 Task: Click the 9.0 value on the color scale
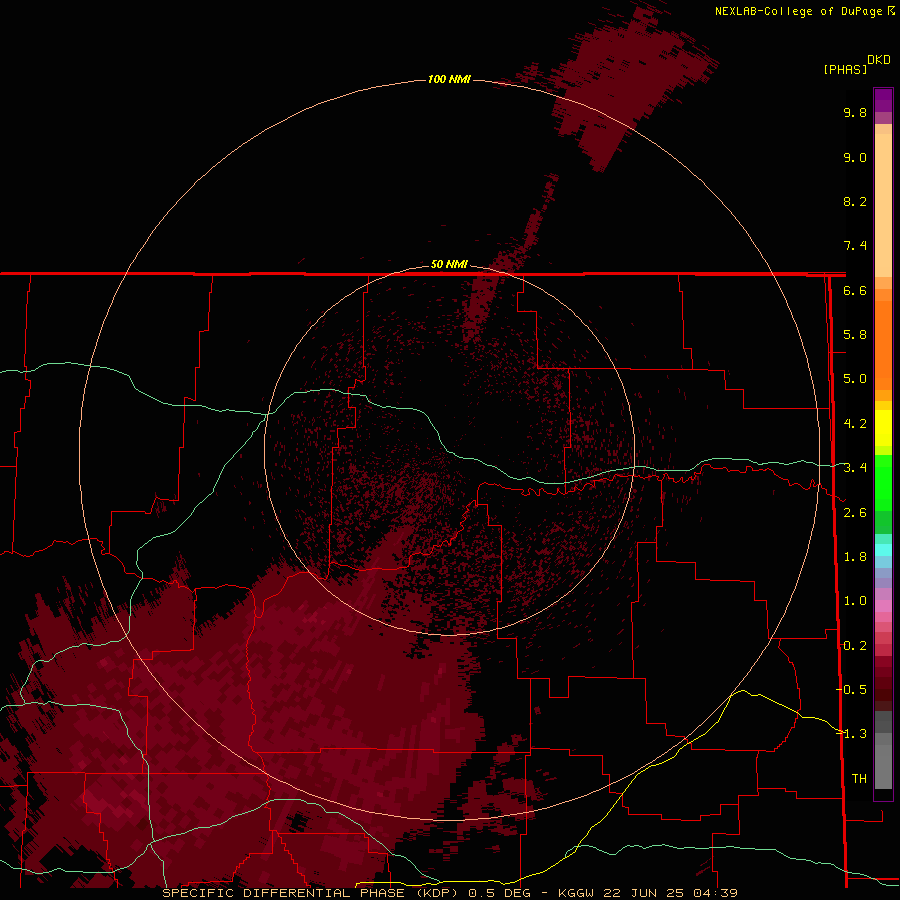855,157
